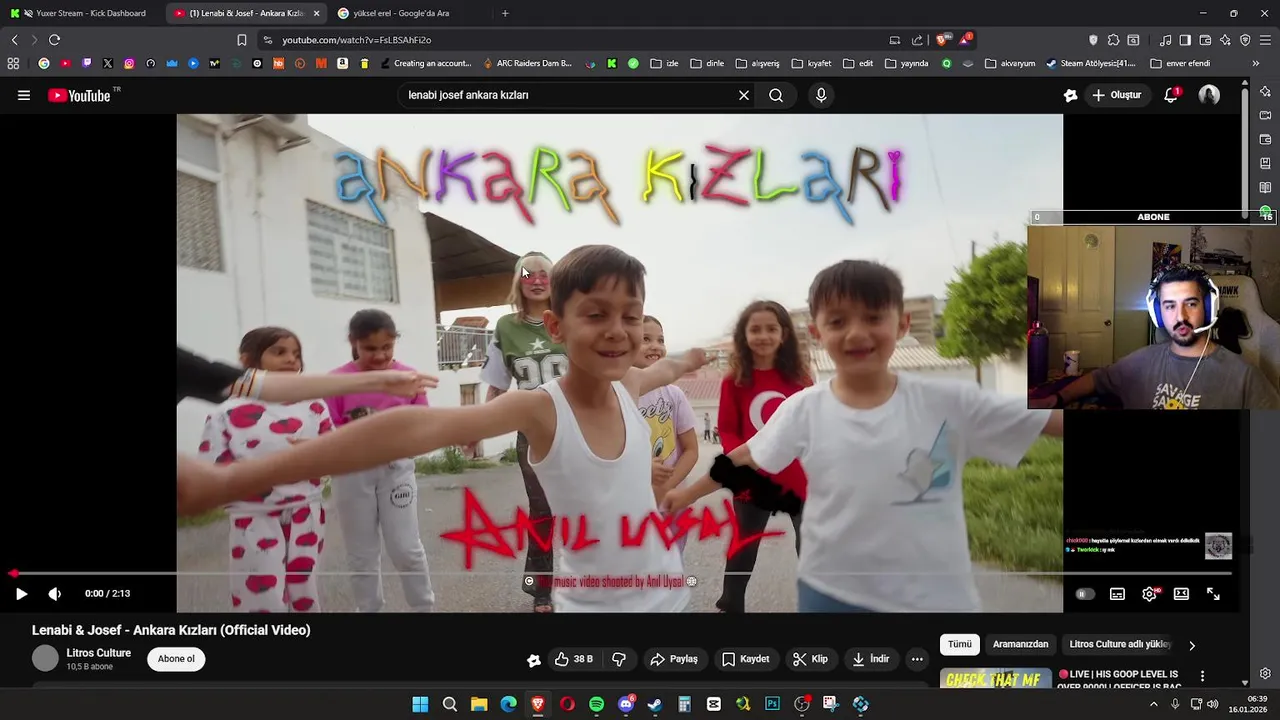This screenshot has height=720, width=1280.
Task: Open more actions three-dot menu
Action: [x=917, y=659]
